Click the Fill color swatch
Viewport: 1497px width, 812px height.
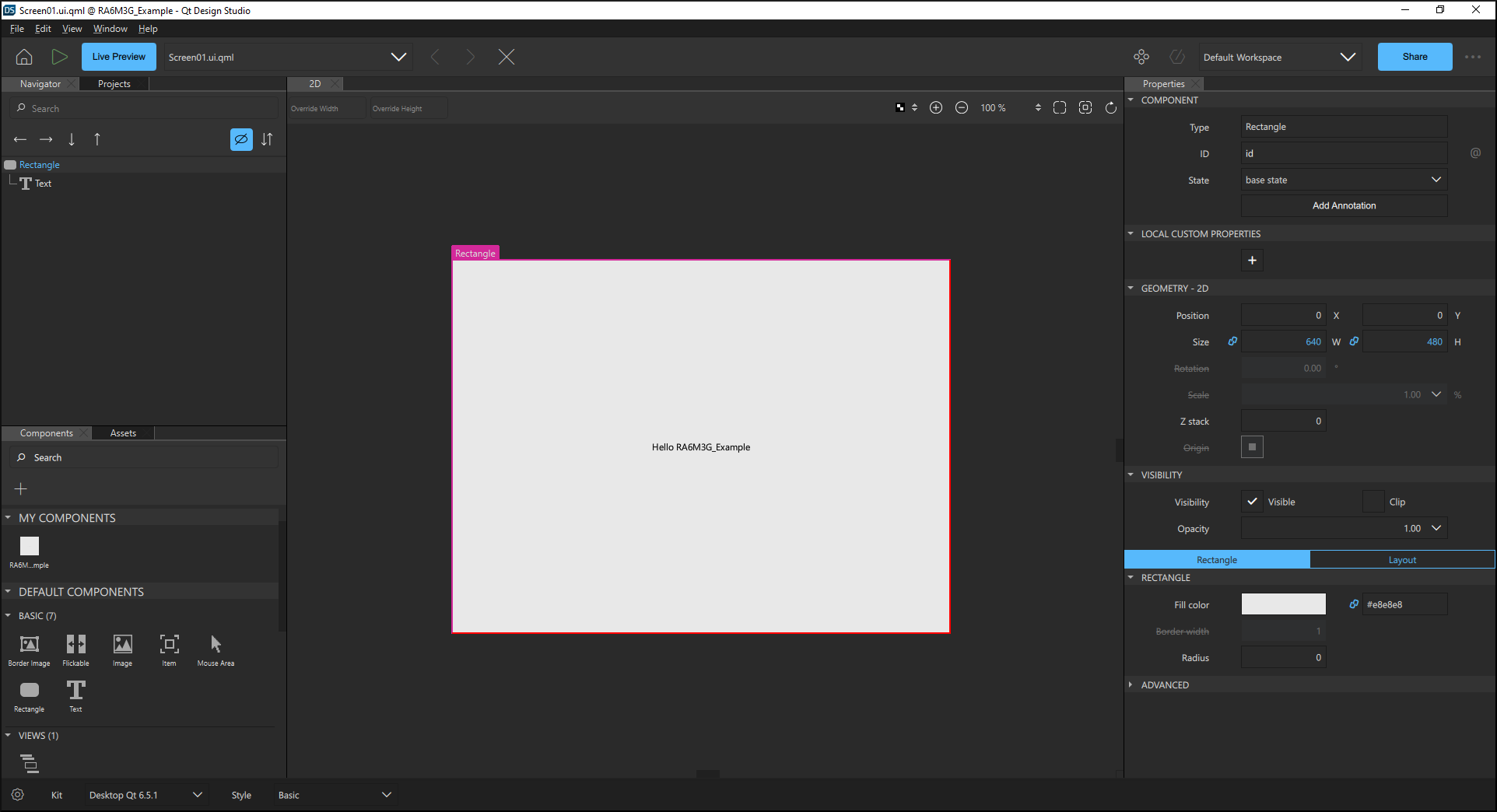click(1283, 604)
